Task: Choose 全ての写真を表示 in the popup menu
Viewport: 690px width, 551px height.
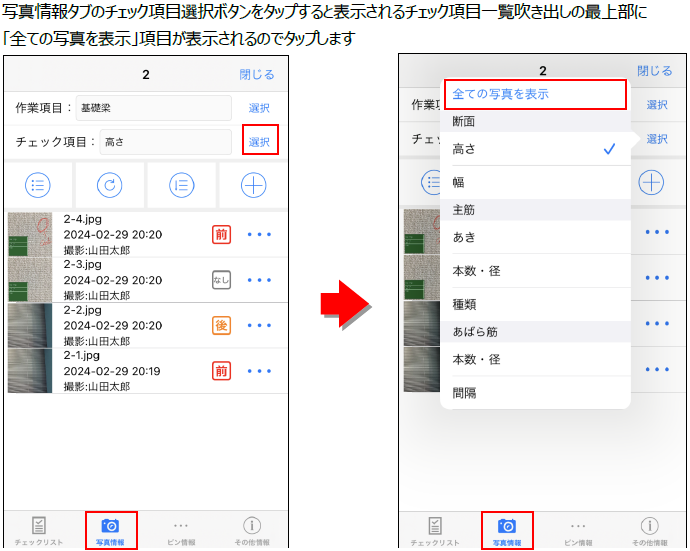Action: pyautogui.click(x=534, y=94)
